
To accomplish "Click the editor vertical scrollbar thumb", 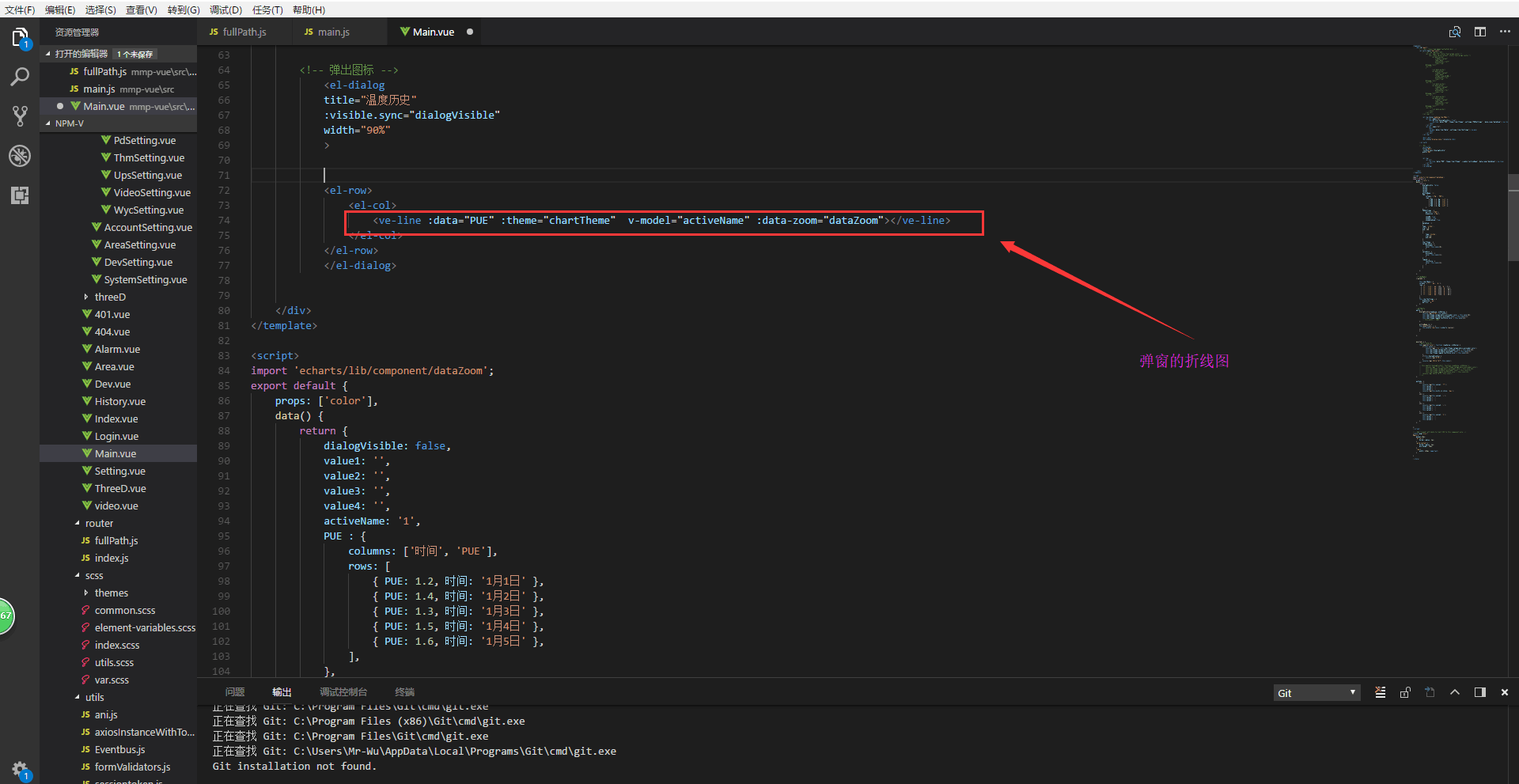I will point(1513,218).
